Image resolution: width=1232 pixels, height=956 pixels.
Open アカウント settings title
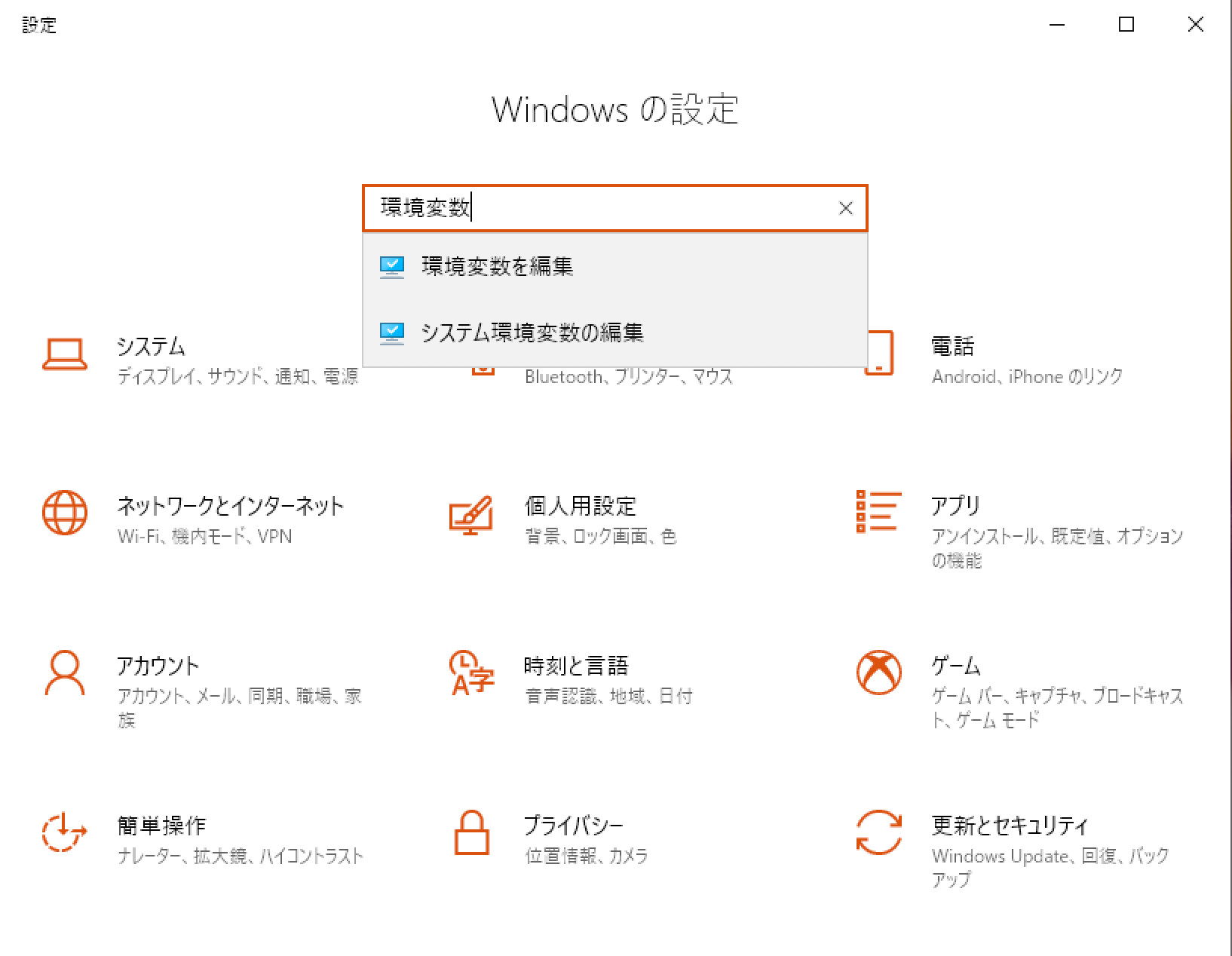coord(158,666)
